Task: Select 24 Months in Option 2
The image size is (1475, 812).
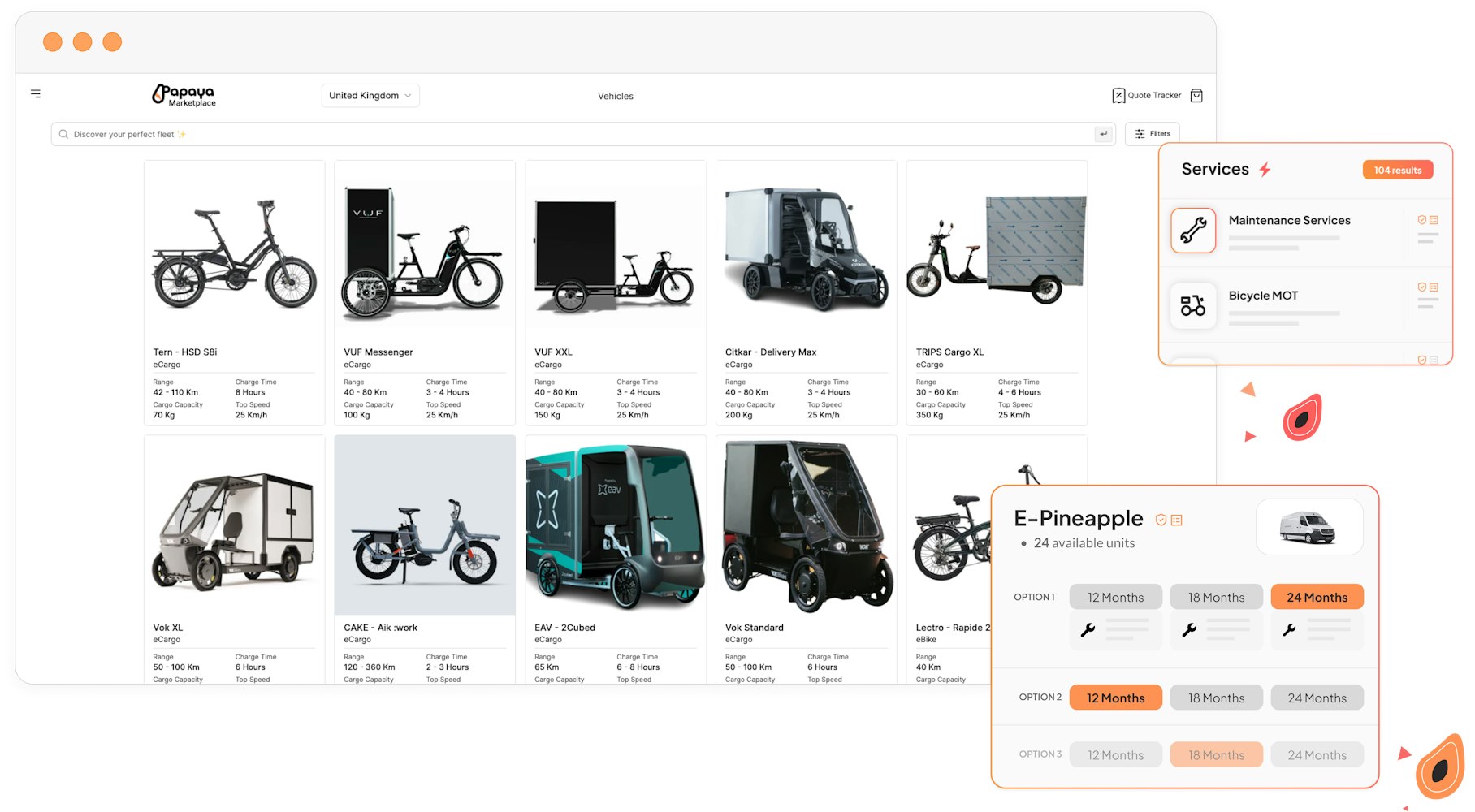Action: (1317, 698)
